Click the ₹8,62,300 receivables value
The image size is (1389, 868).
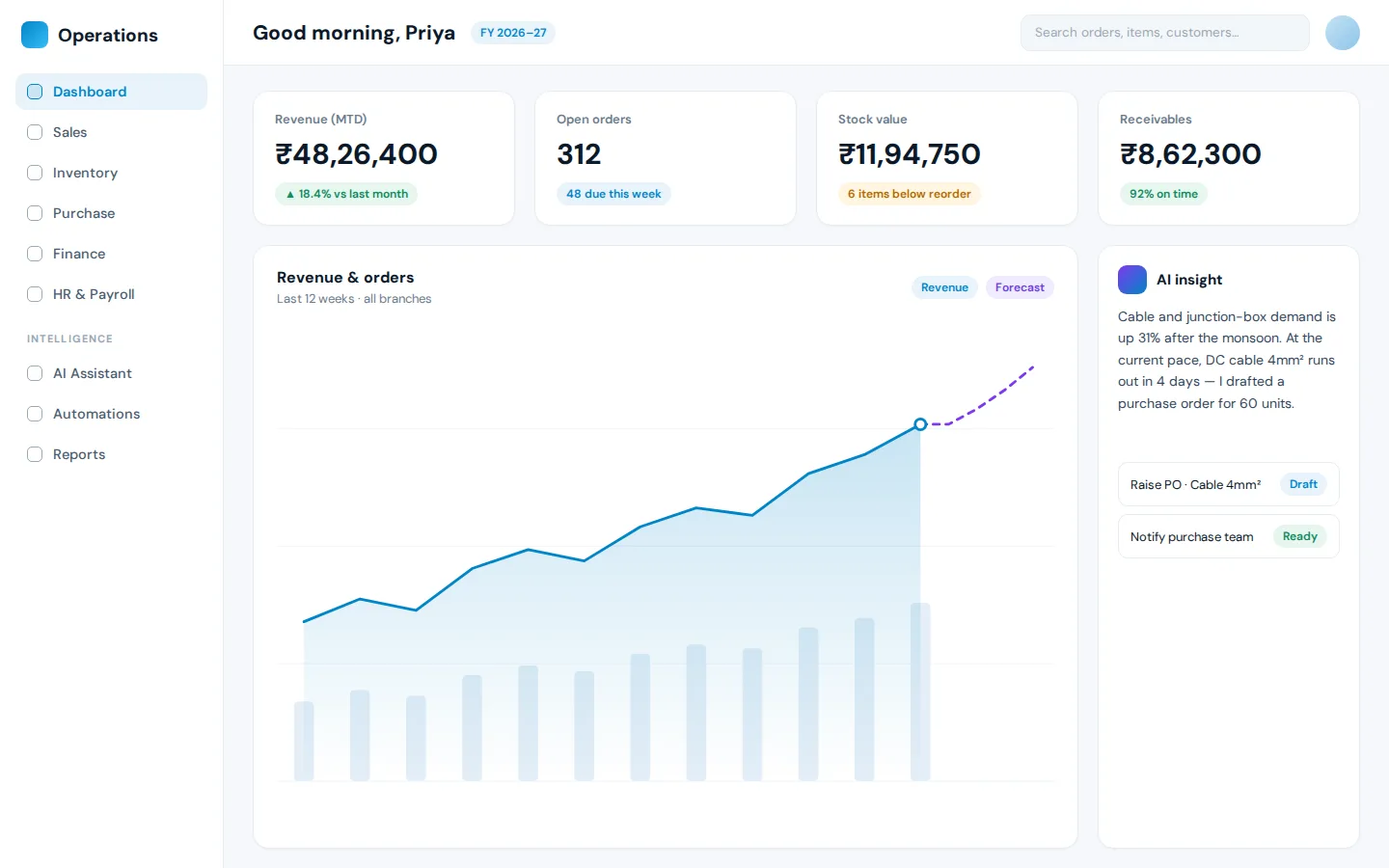(x=1190, y=154)
